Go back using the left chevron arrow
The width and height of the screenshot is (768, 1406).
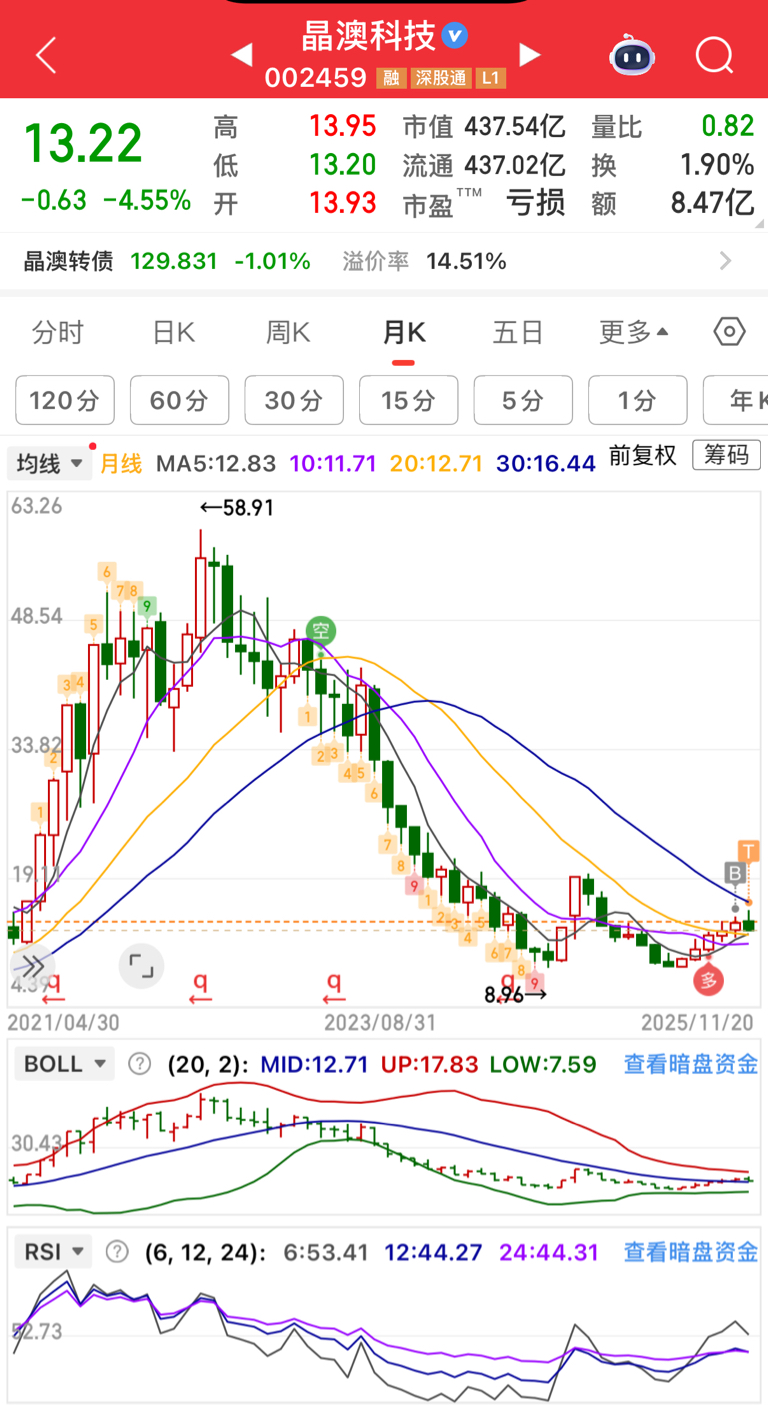tap(46, 55)
